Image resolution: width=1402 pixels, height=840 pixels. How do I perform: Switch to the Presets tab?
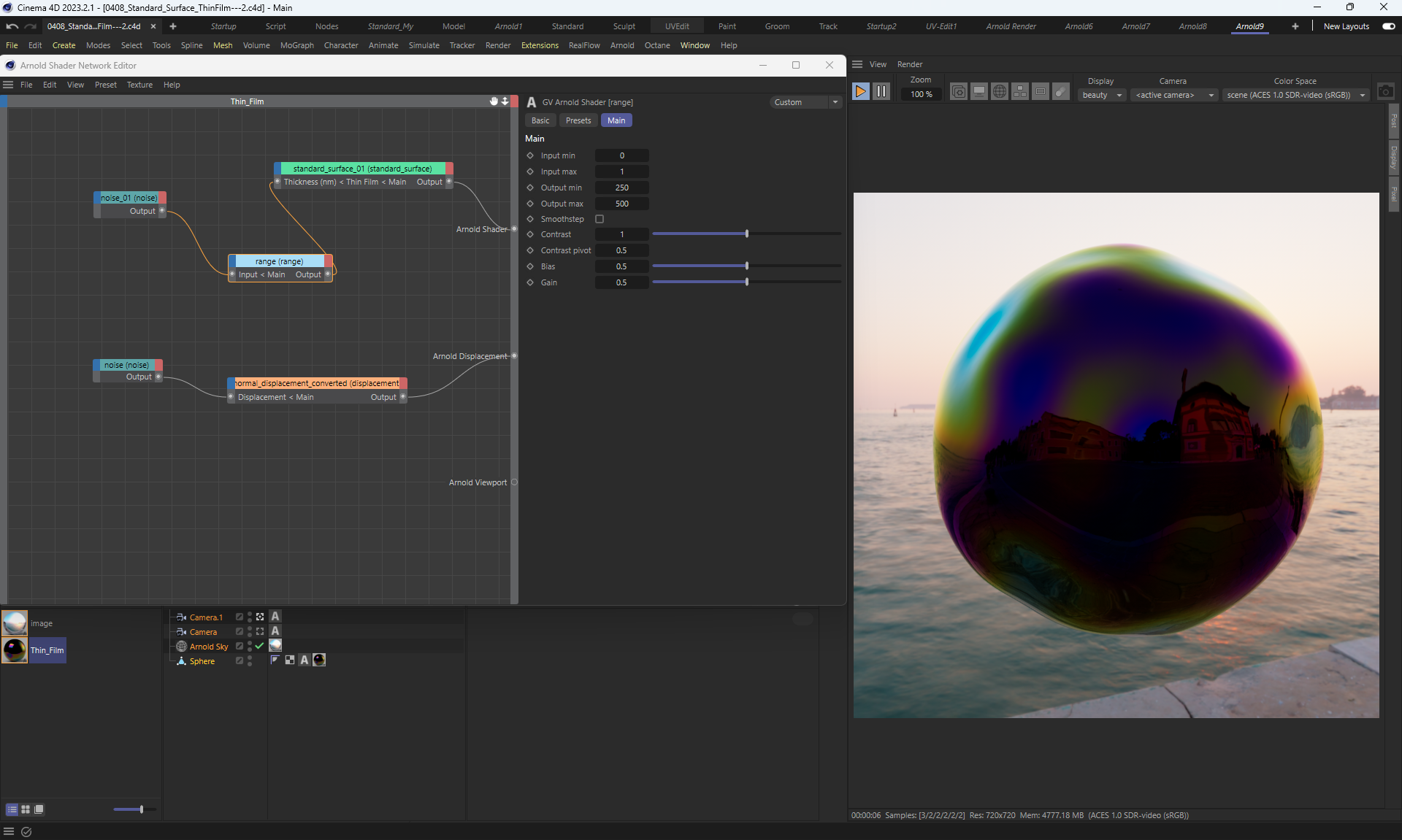tap(578, 120)
